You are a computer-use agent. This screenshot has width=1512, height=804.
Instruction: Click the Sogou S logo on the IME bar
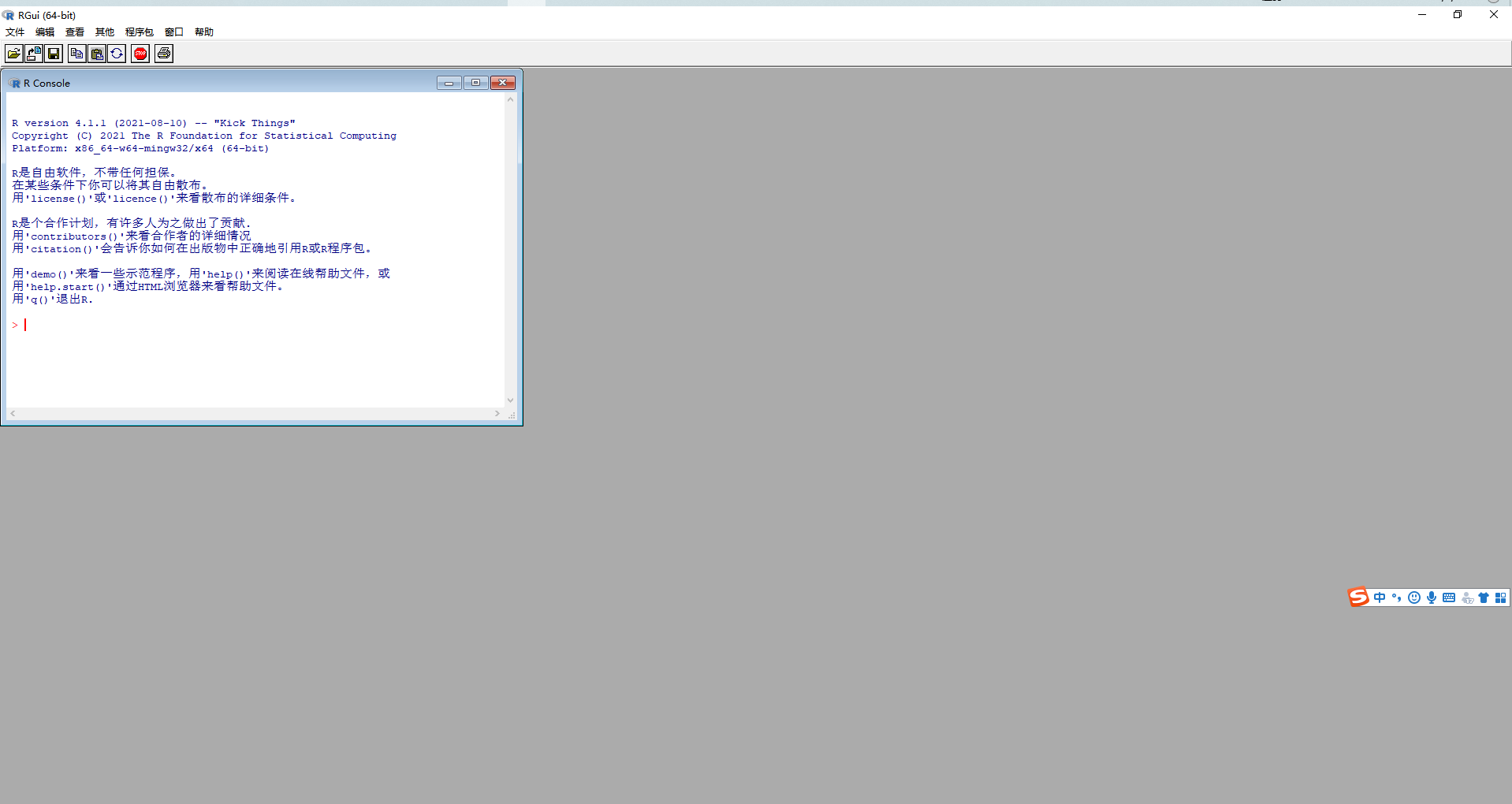pos(1358,597)
